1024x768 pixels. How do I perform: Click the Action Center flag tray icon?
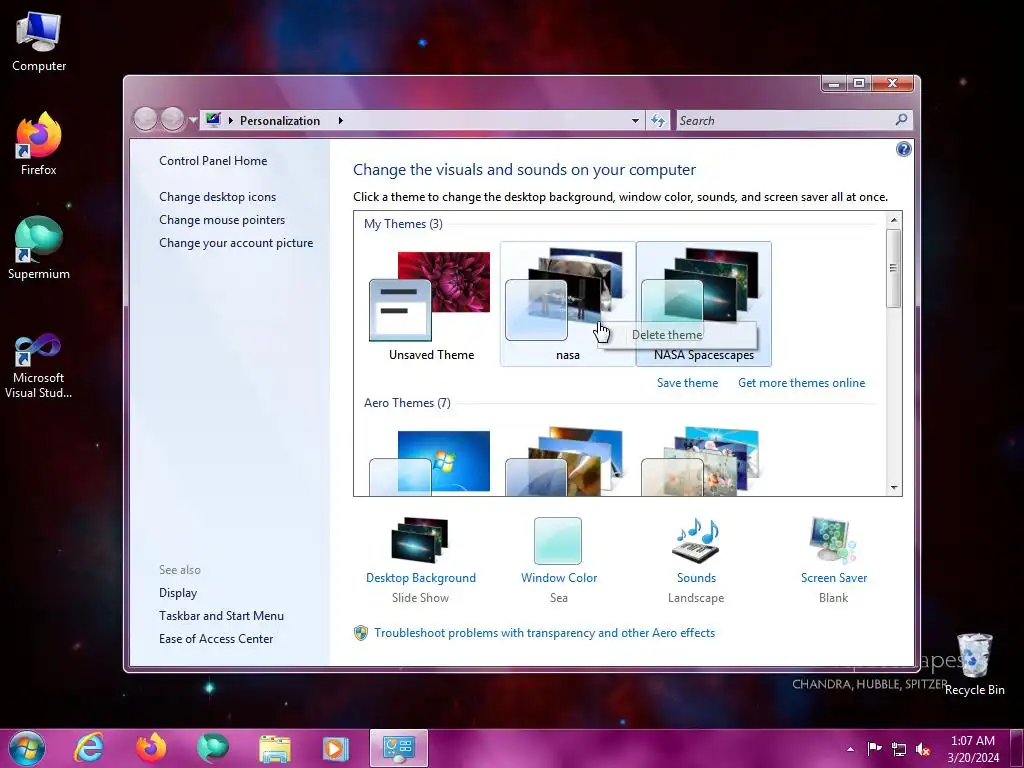click(874, 748)
